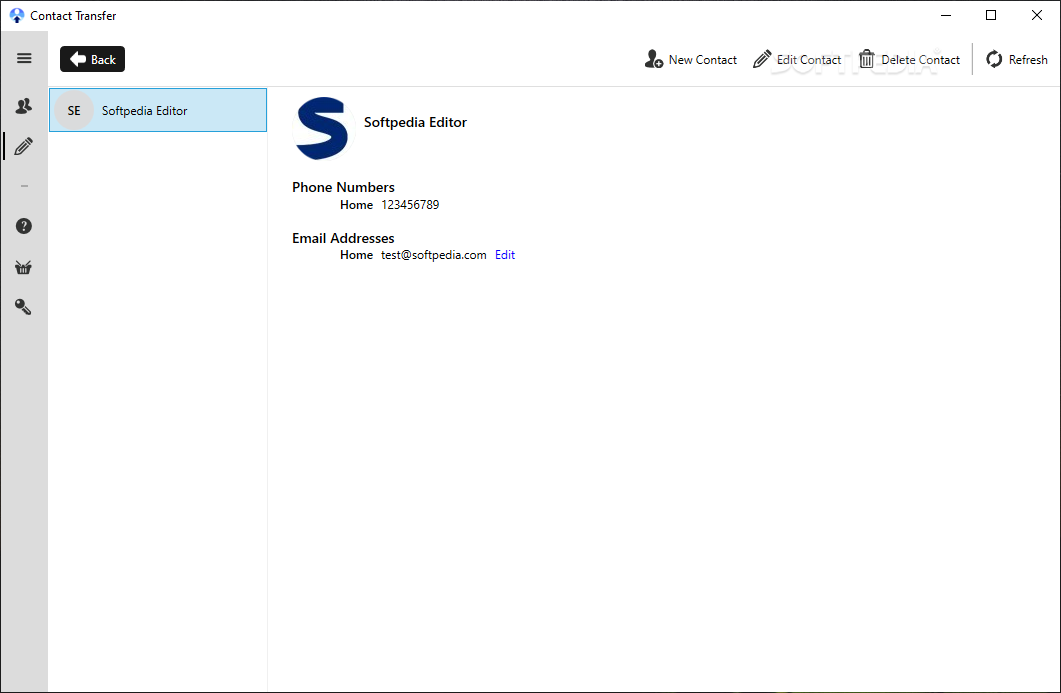Select Softpedia Editor in the contact list

(x=158, y=110)
